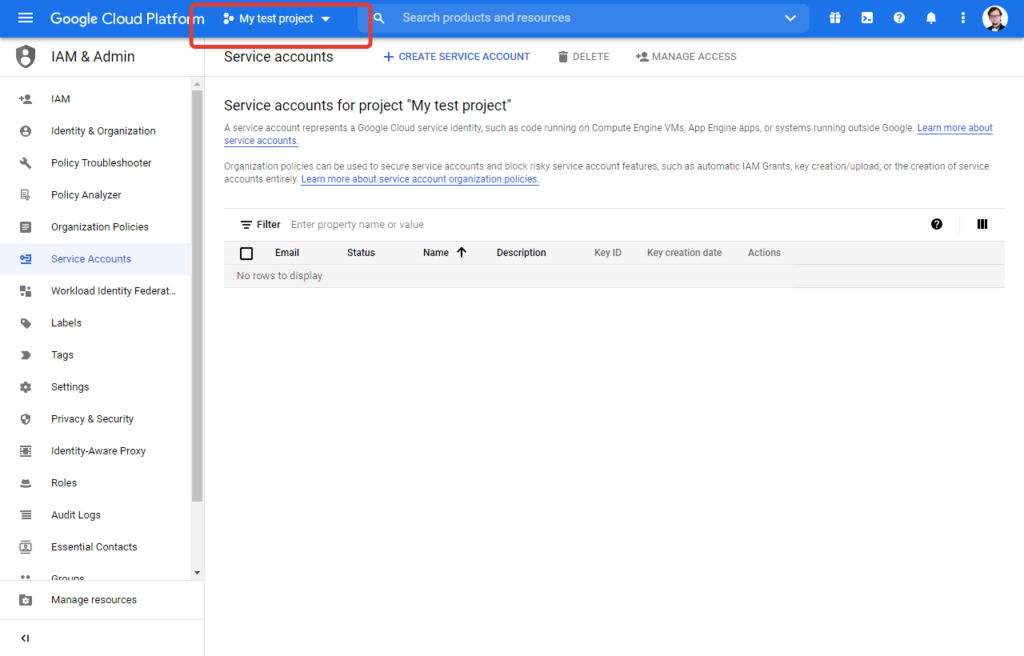This screenshot has height=656, width=1024.
Task: Open Learn more about service account organization policies
Action: click(x=420, y=180)
